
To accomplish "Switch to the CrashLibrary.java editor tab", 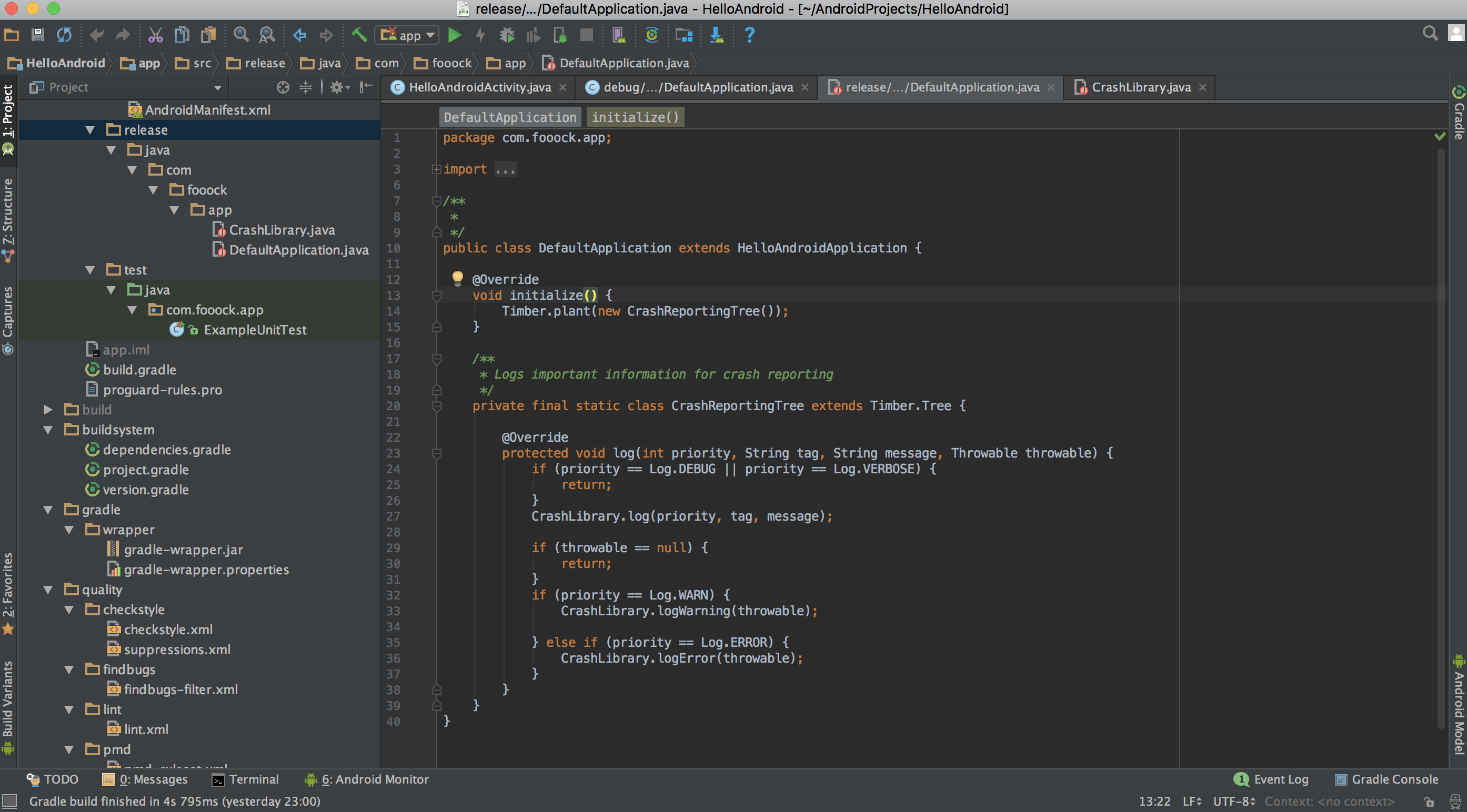I will 1141,87.
